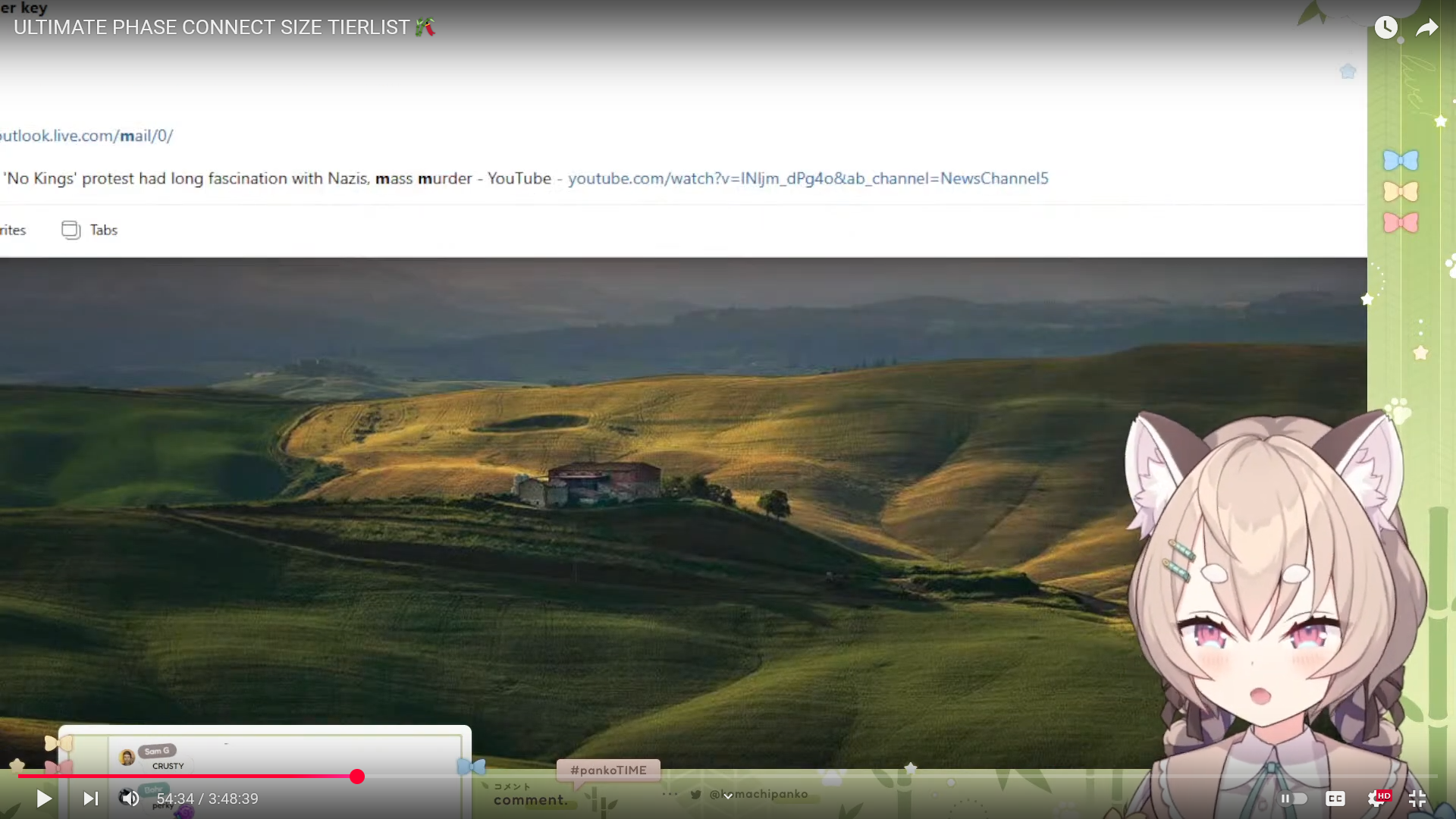Mute the volume speaker icon

pos(130,798)
